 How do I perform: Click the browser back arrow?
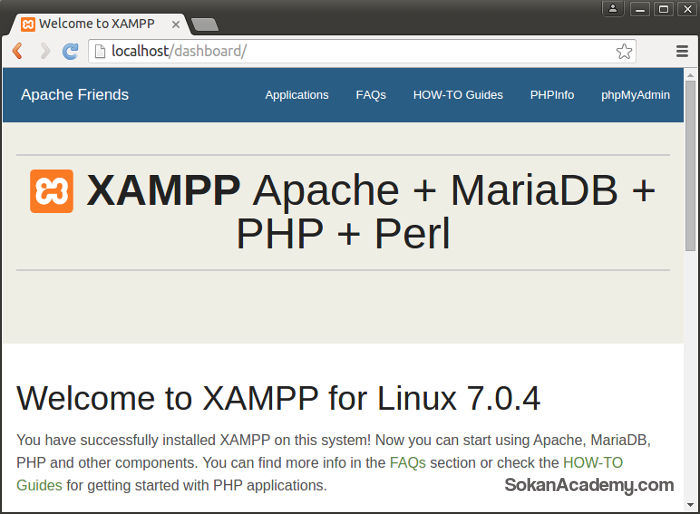coord(18,51)
